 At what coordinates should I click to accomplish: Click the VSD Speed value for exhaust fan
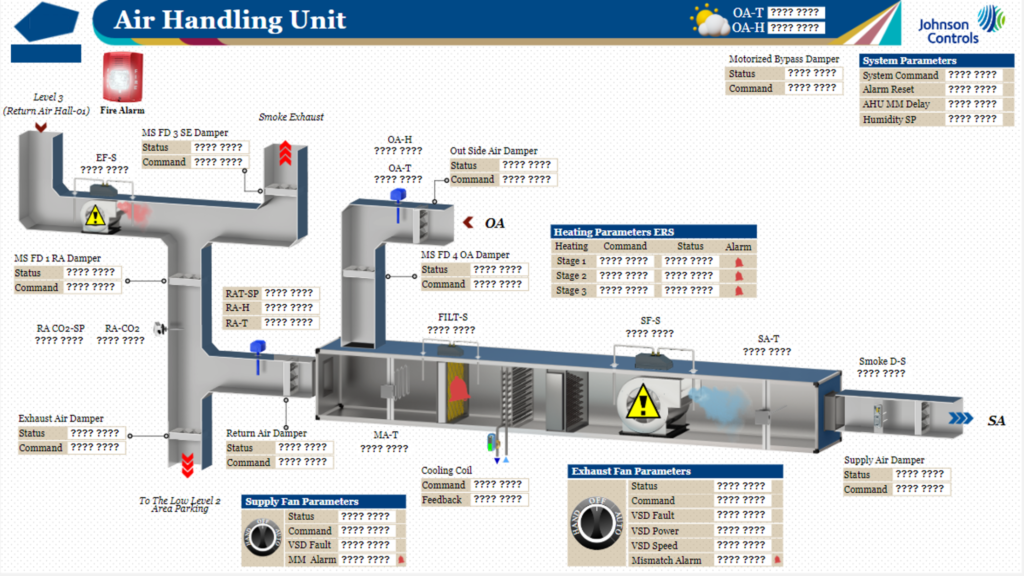[741, 546]
